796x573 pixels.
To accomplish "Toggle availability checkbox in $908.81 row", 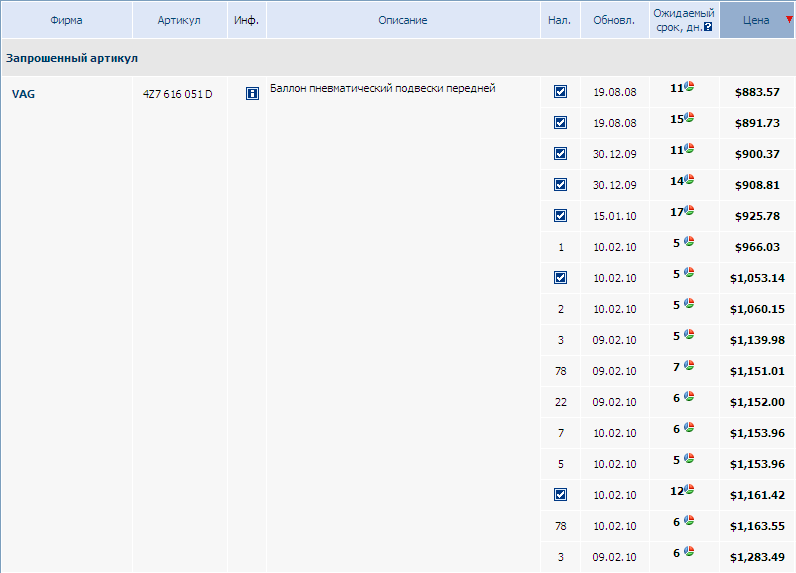I will 560,184.
